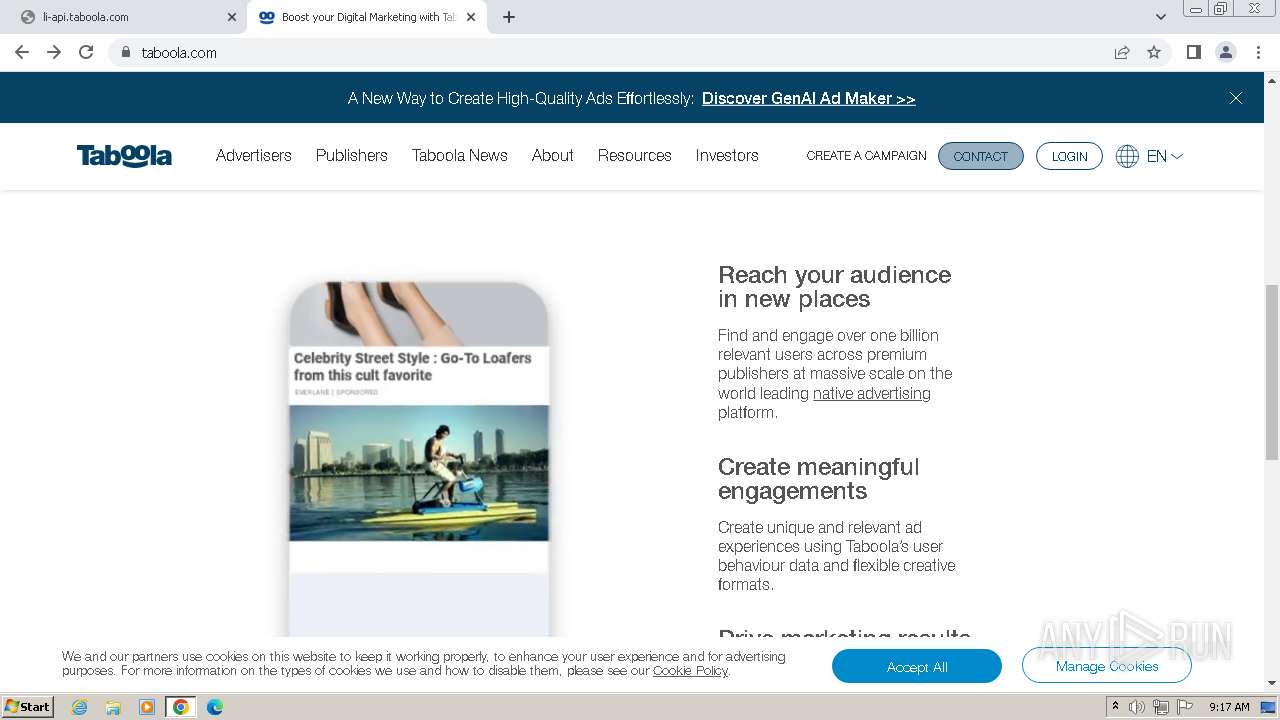
Task: Select the Boost your Digital Marketing tab
Action: [x=367, y=17]
